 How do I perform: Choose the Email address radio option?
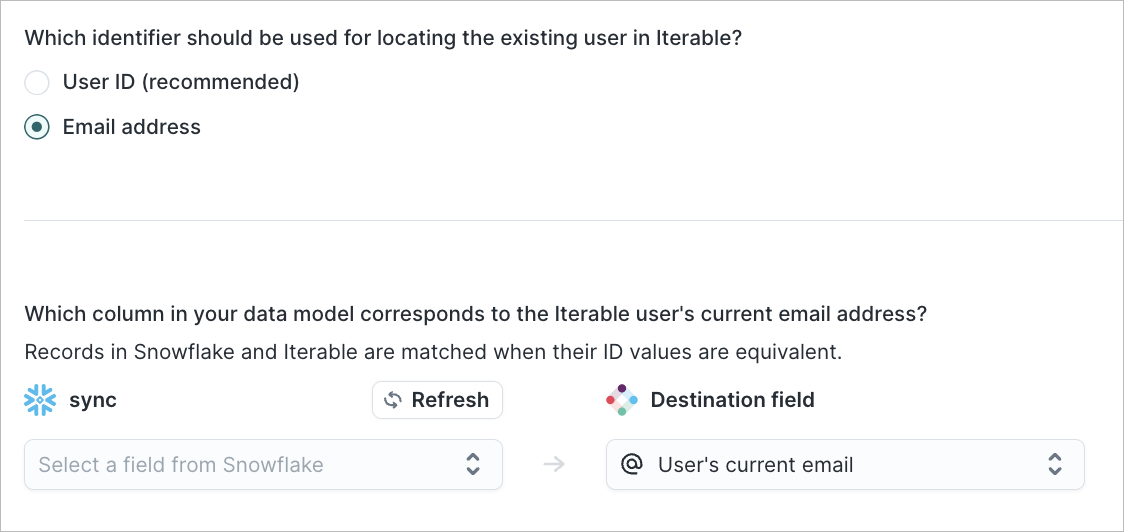pos(37,127)
